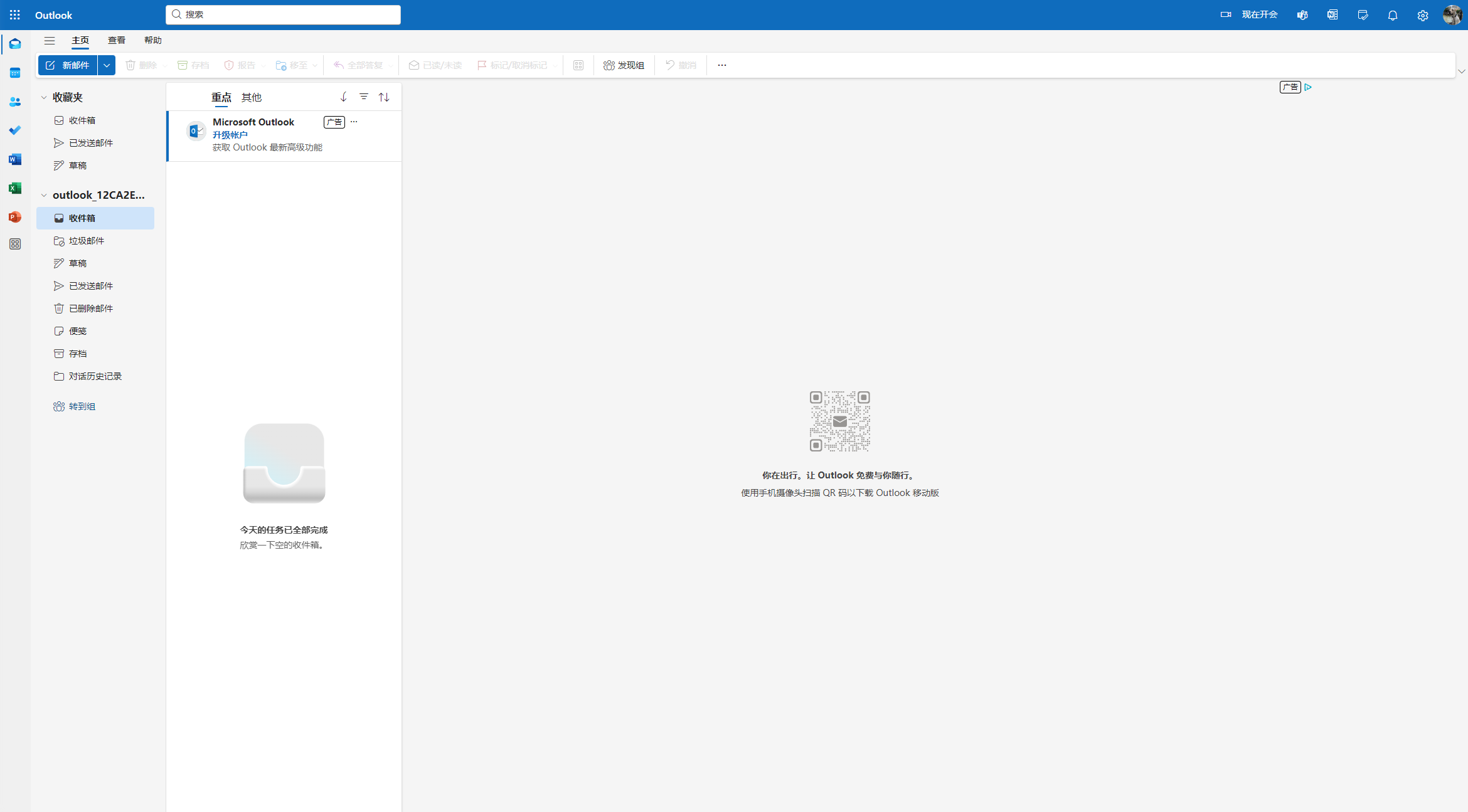Open Calendar from left sidebar

[15, 73]
